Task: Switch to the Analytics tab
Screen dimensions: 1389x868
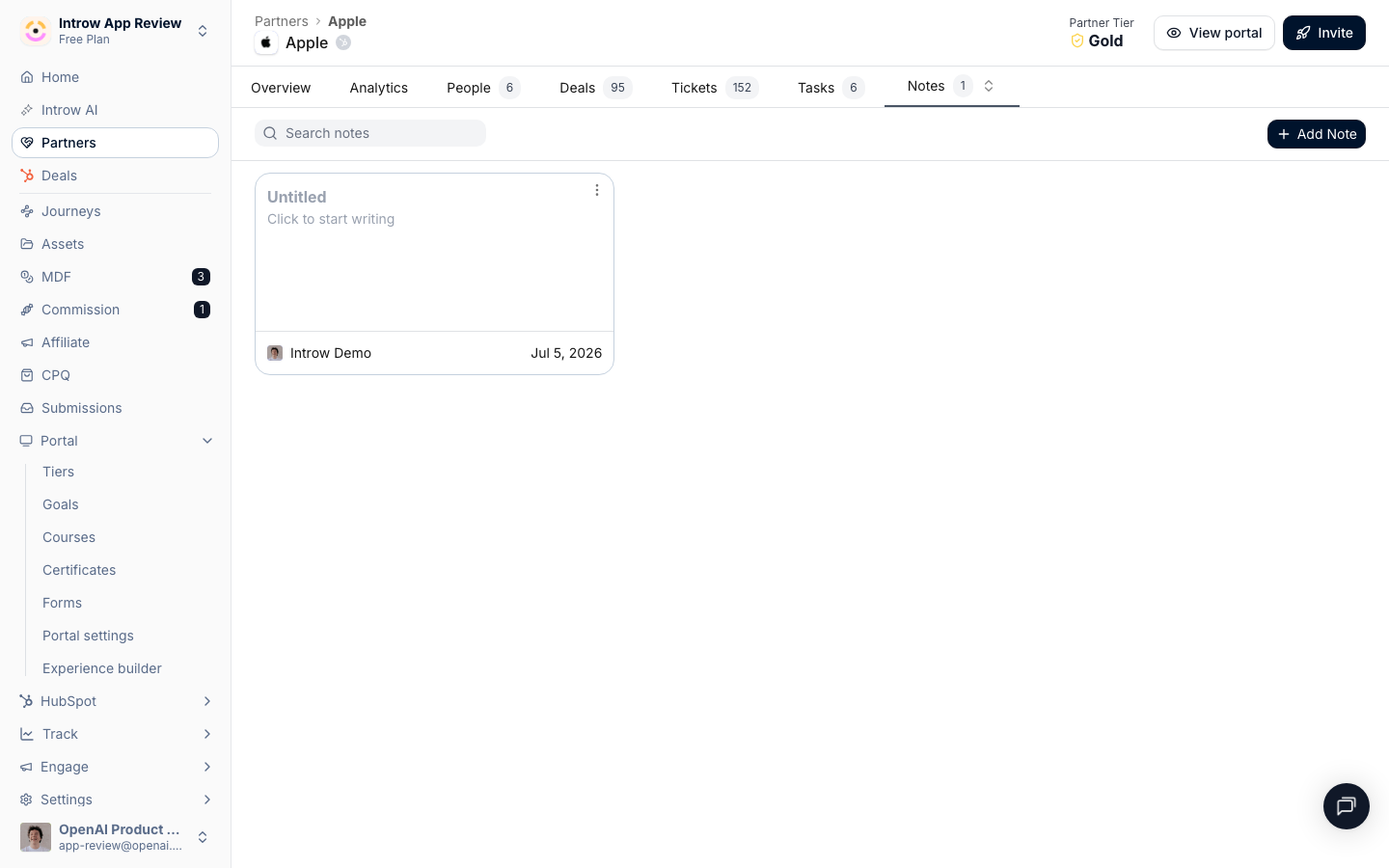Action: [379, 88]
